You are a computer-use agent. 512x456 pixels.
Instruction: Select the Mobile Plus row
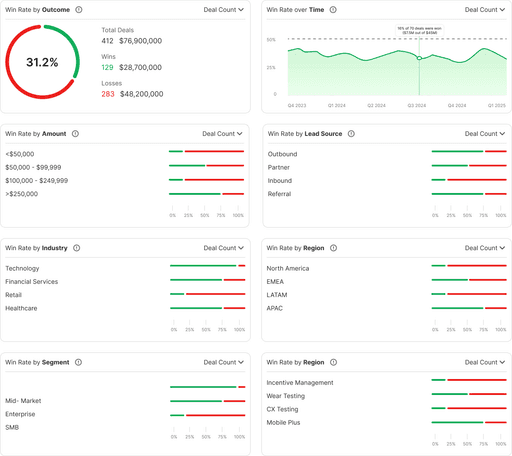coord(386,423)
